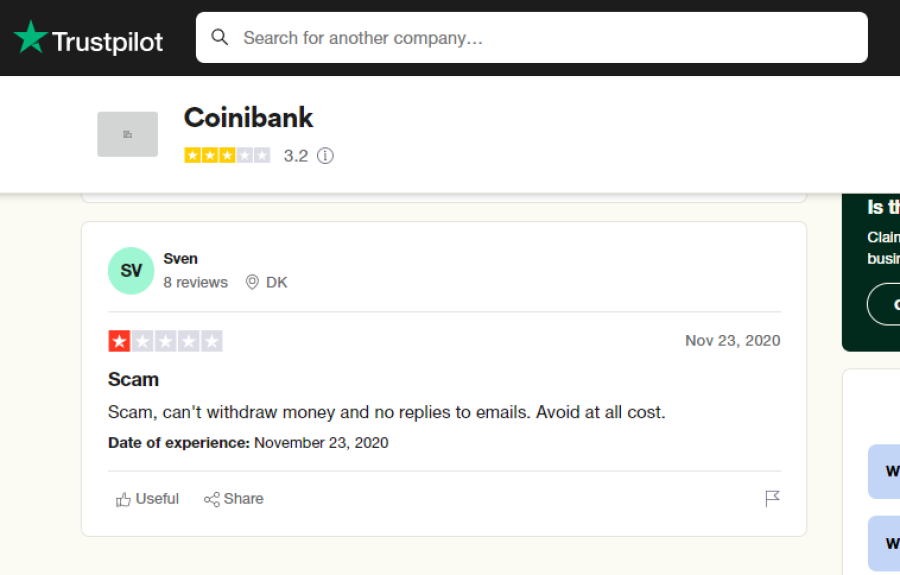Click the SV avatar circle
The height and width of the screenshot is (575, 900).
131,271
